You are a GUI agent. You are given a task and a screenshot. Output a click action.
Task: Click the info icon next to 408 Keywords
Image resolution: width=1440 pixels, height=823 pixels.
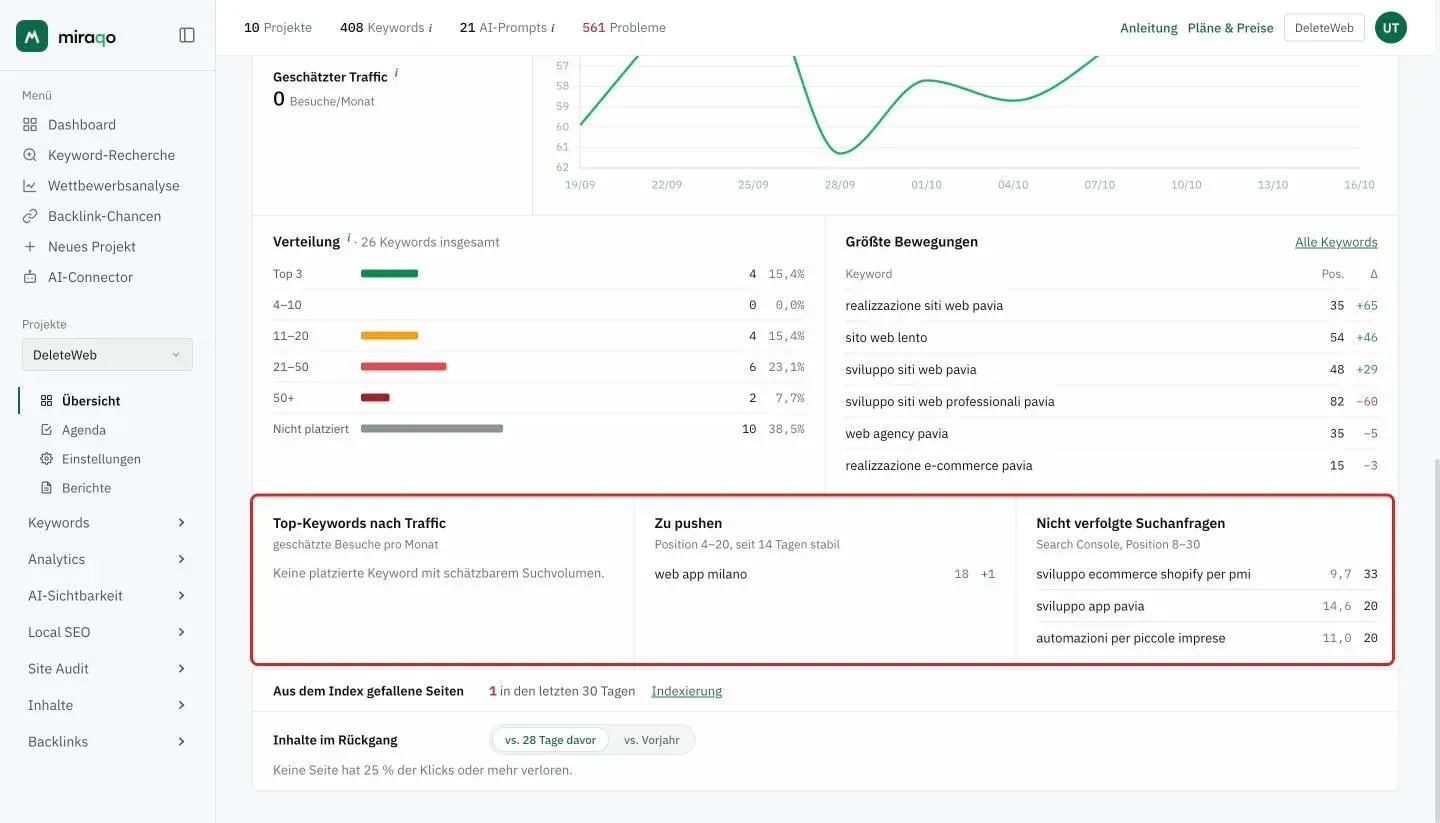430,28
